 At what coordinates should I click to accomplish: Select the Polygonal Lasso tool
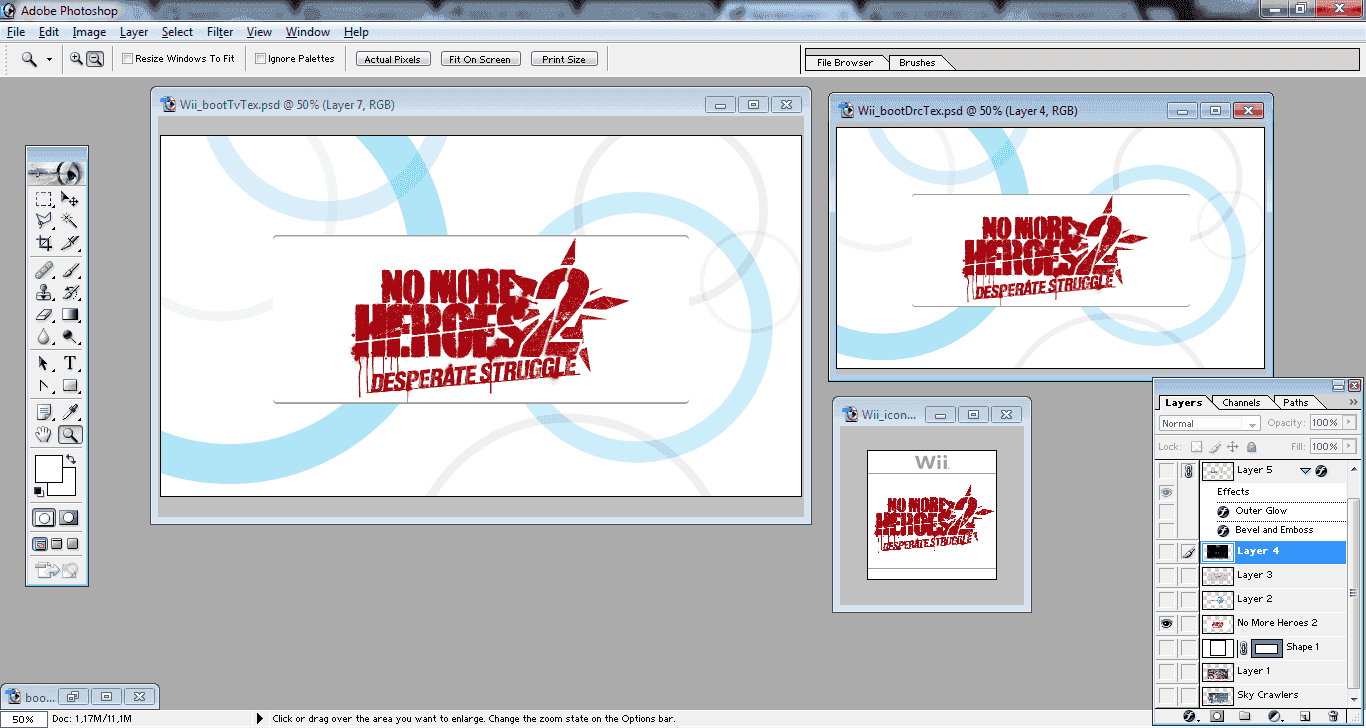click(x=44, y=220)
